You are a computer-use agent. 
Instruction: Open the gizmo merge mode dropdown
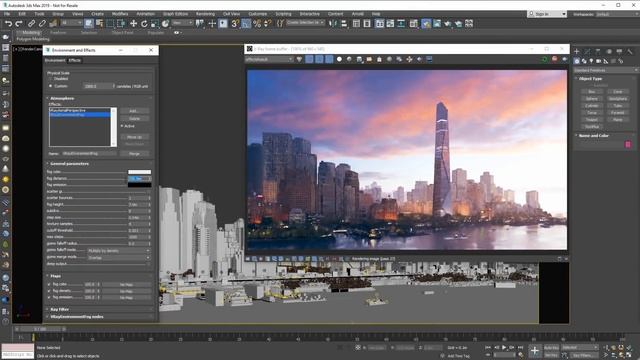(119, 258)
